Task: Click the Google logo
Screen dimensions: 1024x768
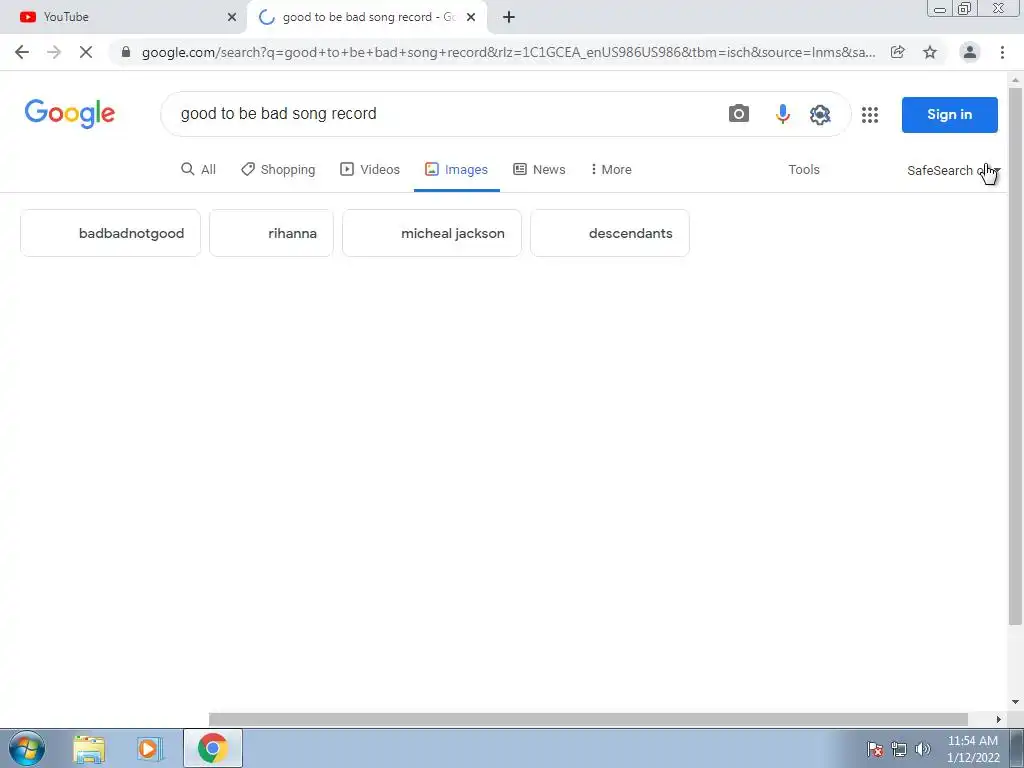Action: (70, 114)
